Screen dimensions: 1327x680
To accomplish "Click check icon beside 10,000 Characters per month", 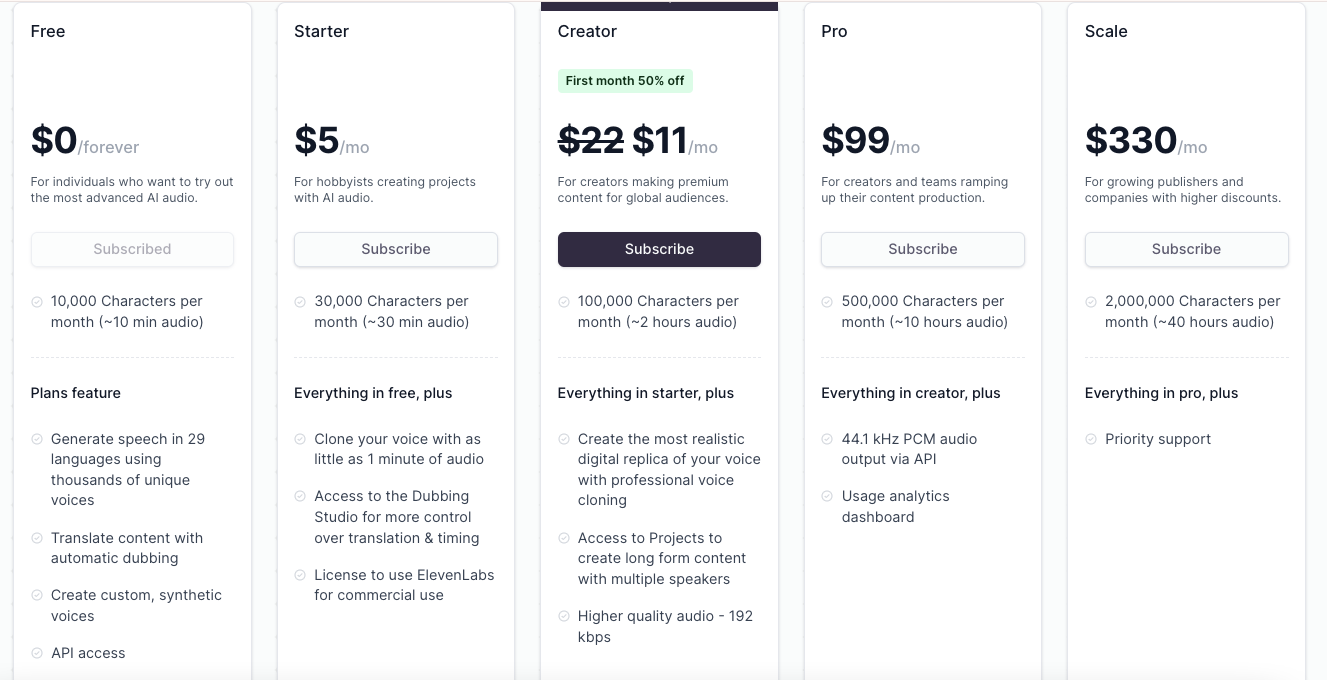I will [x=37, y=301].
